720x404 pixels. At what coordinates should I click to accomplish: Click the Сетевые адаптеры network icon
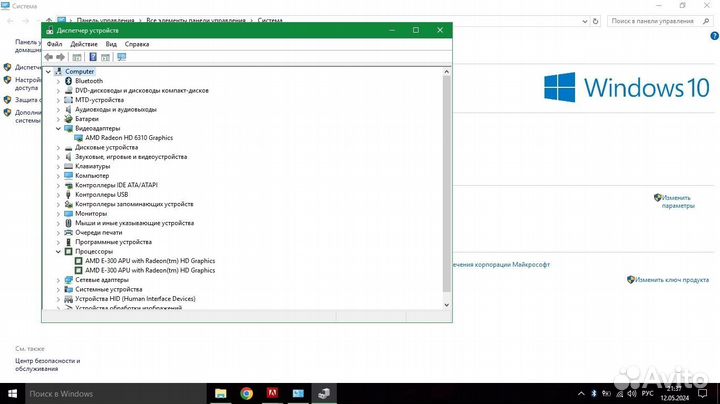pos(68,280)
